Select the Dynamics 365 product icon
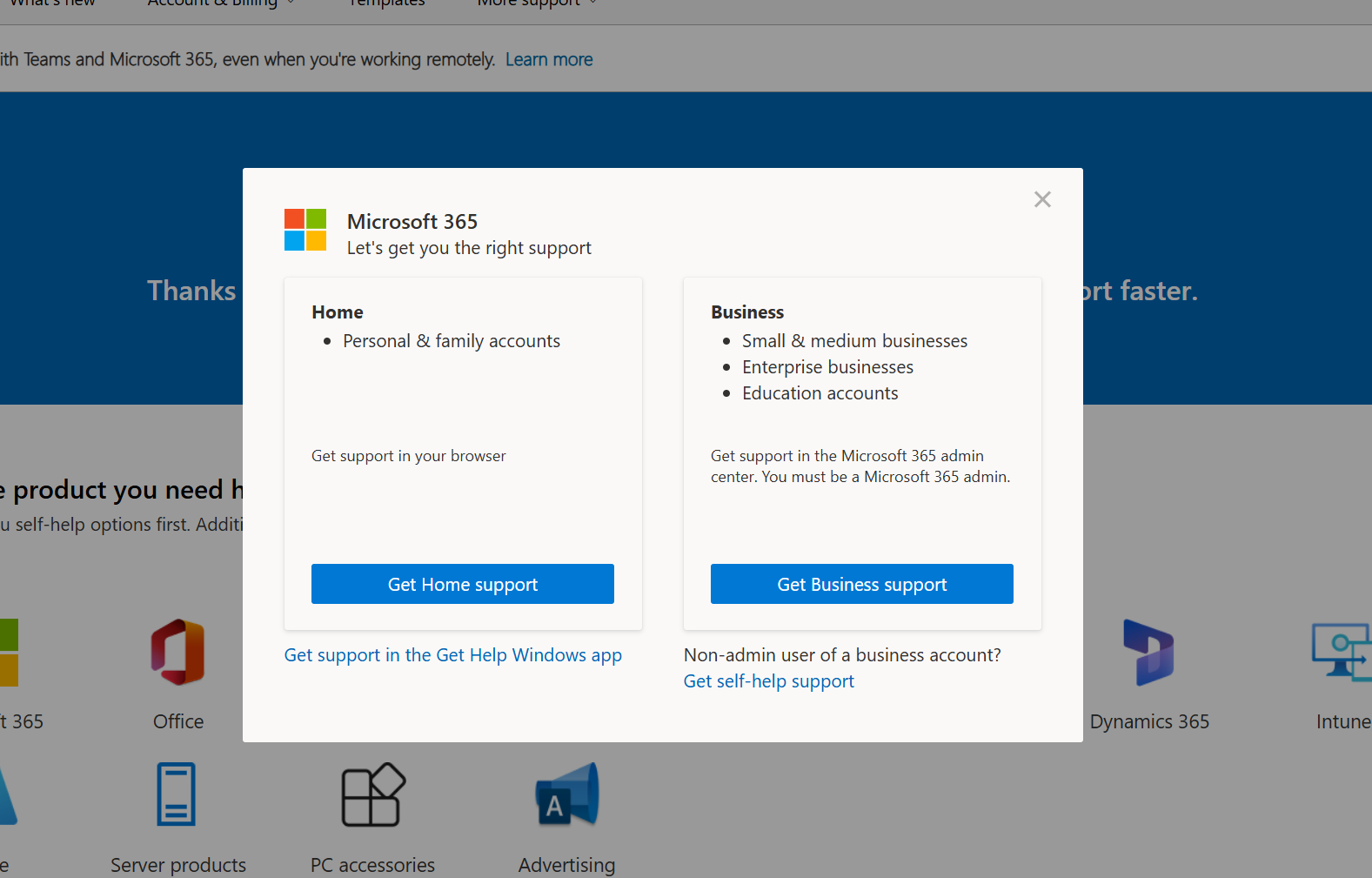 [1149, 653]
